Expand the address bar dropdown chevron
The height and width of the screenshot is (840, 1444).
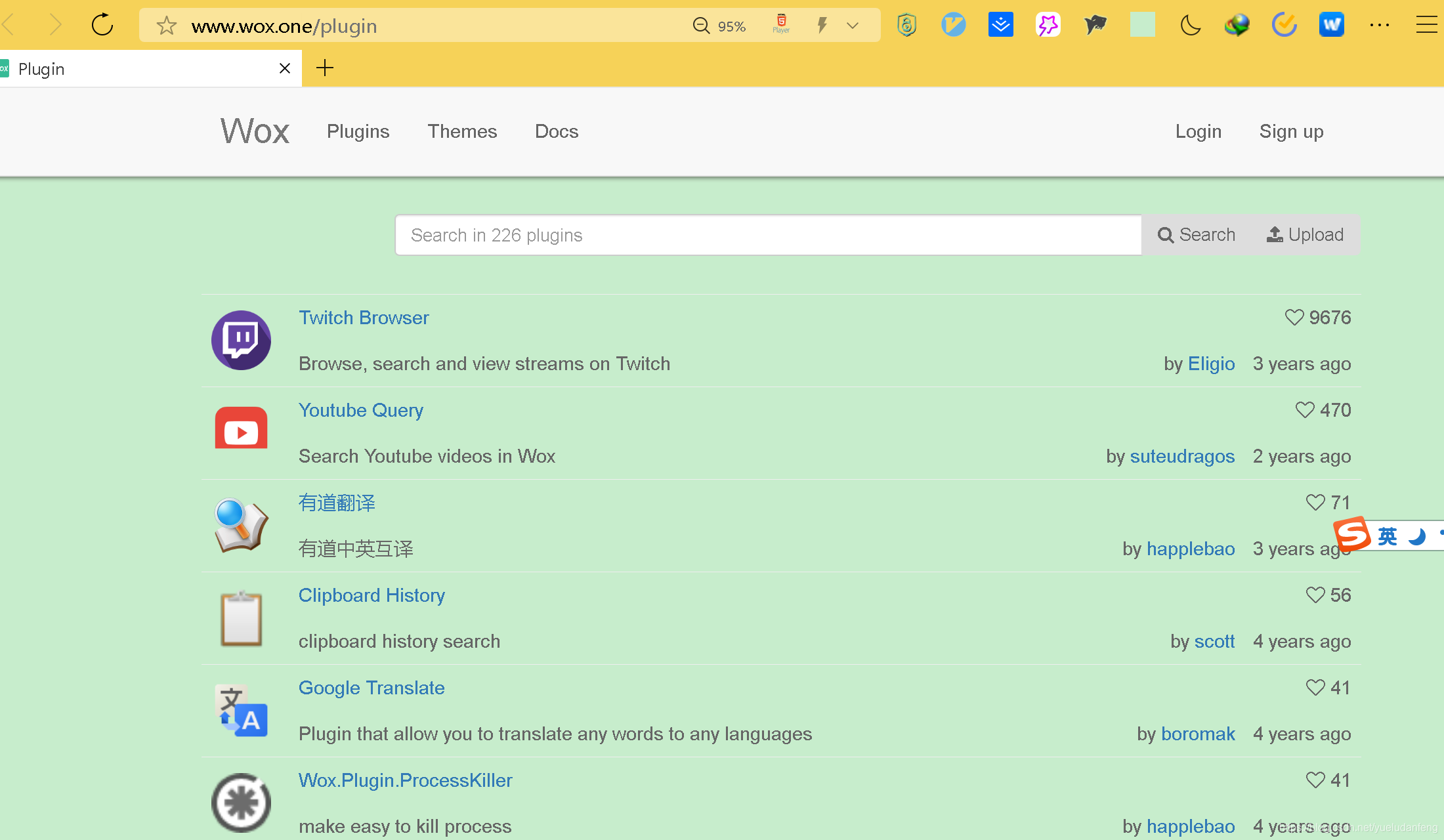(x=853, y=26)
